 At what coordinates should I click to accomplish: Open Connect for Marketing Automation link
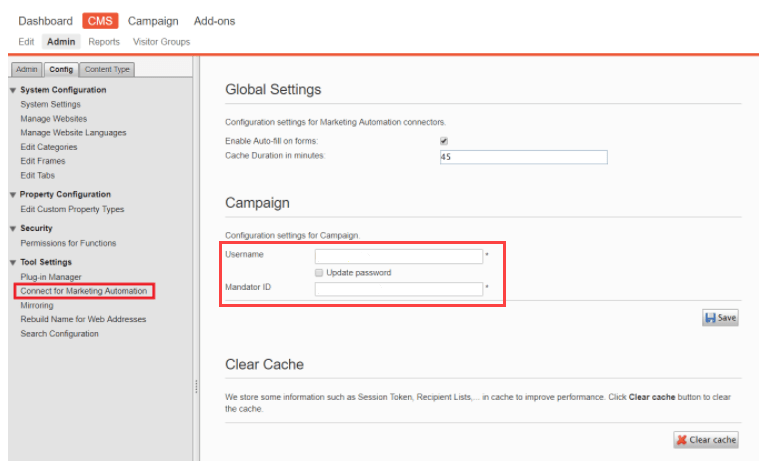pos(84,291)
